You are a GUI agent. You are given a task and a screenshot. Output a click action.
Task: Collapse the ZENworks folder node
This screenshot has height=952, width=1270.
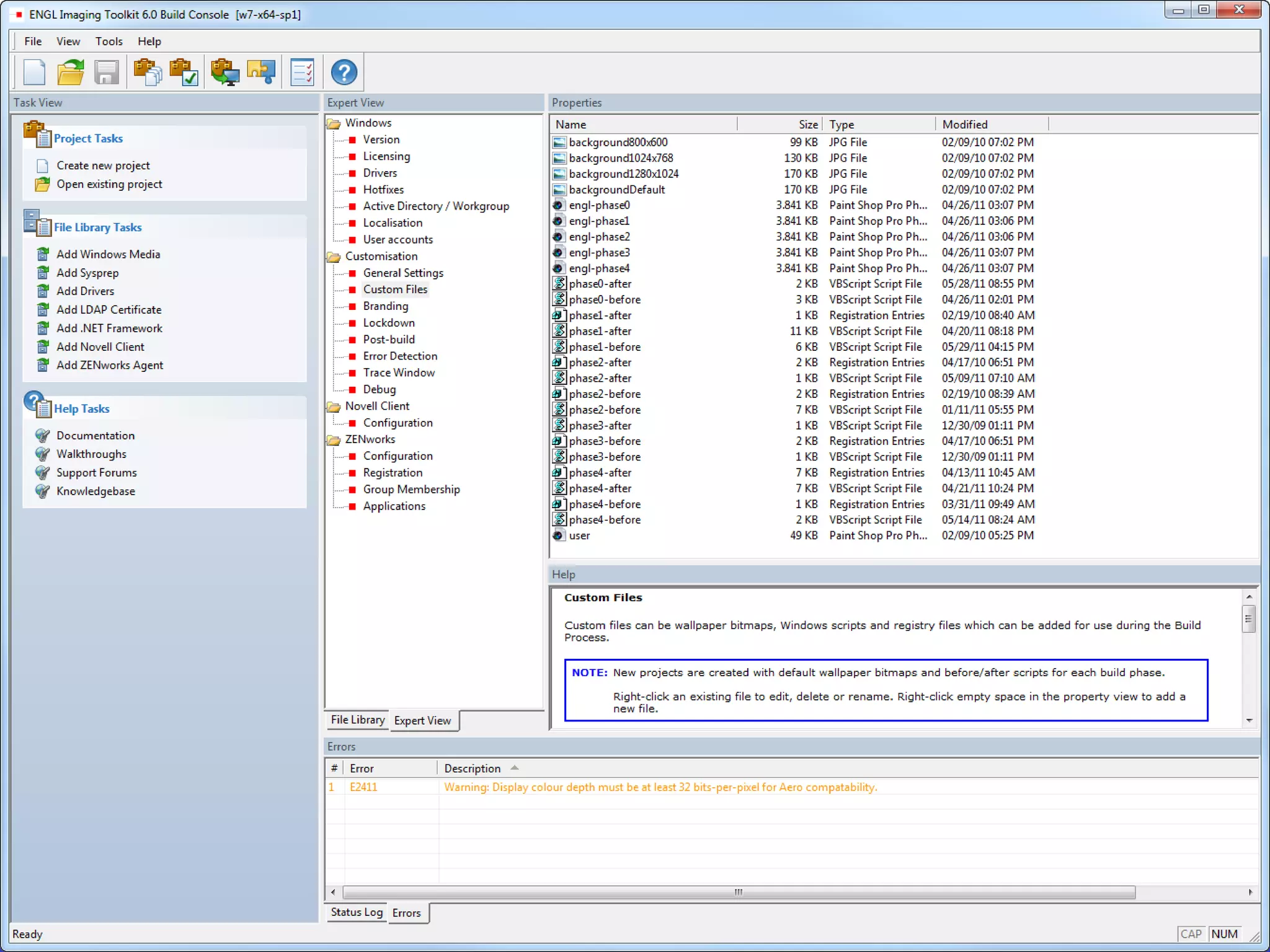pos(334,439)
